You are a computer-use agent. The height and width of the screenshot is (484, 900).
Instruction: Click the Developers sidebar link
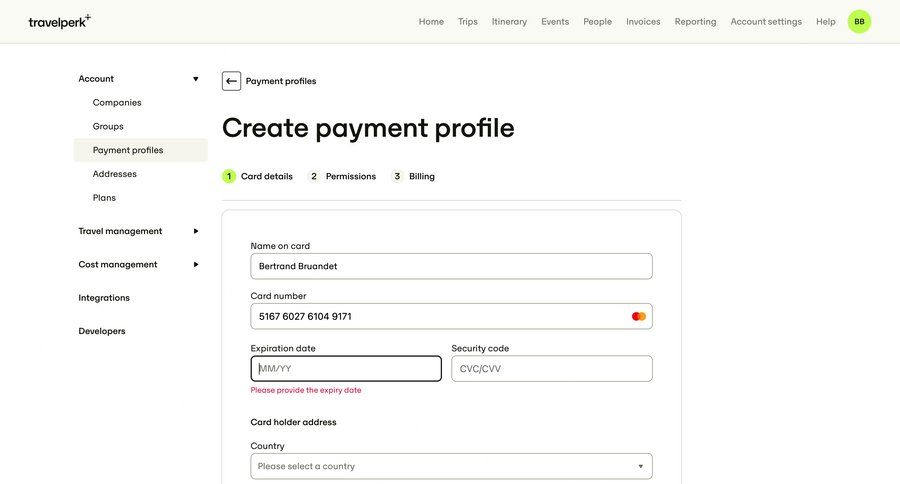coord(102,331)
